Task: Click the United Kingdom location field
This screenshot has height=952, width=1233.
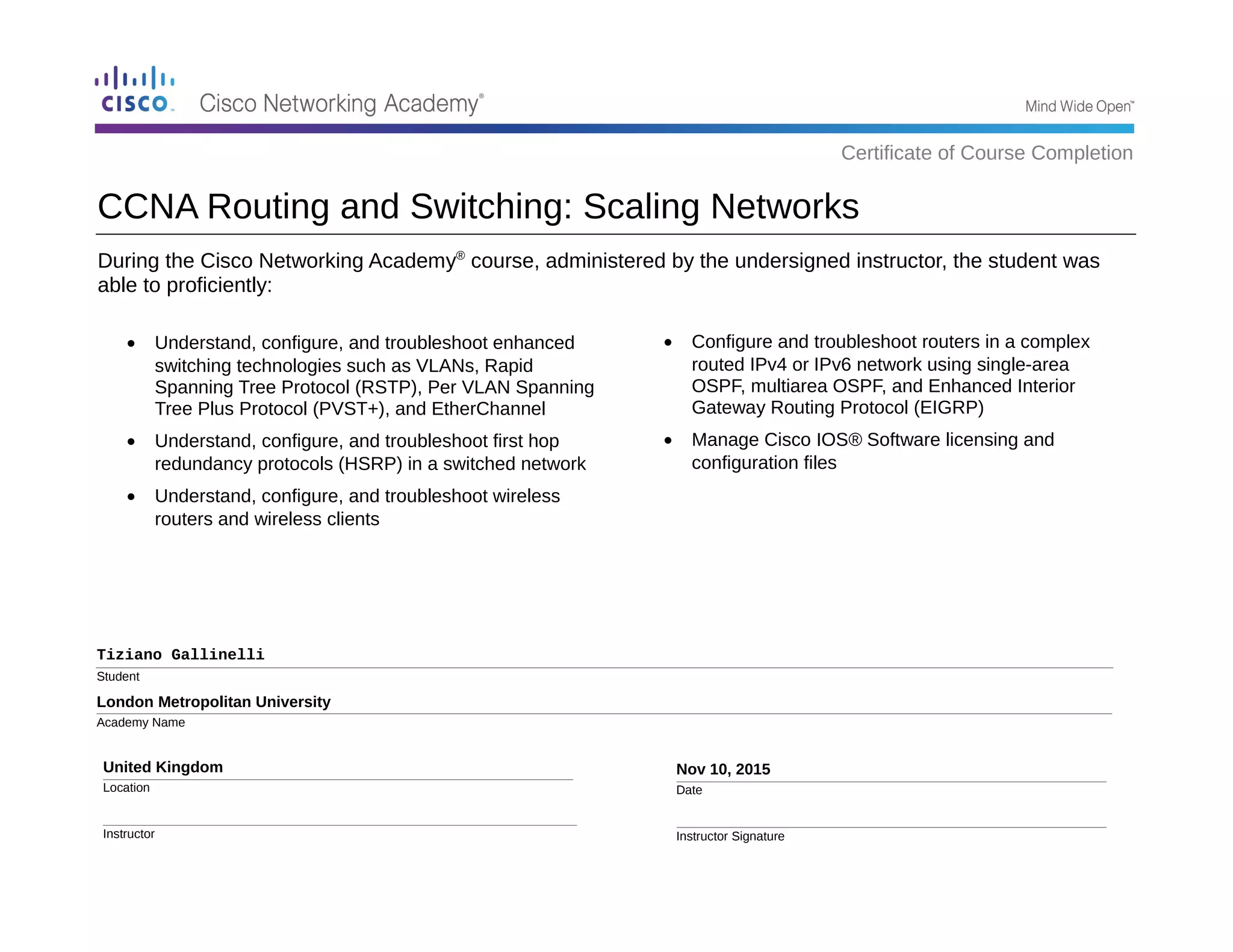Action: click(x=163, y=767)
